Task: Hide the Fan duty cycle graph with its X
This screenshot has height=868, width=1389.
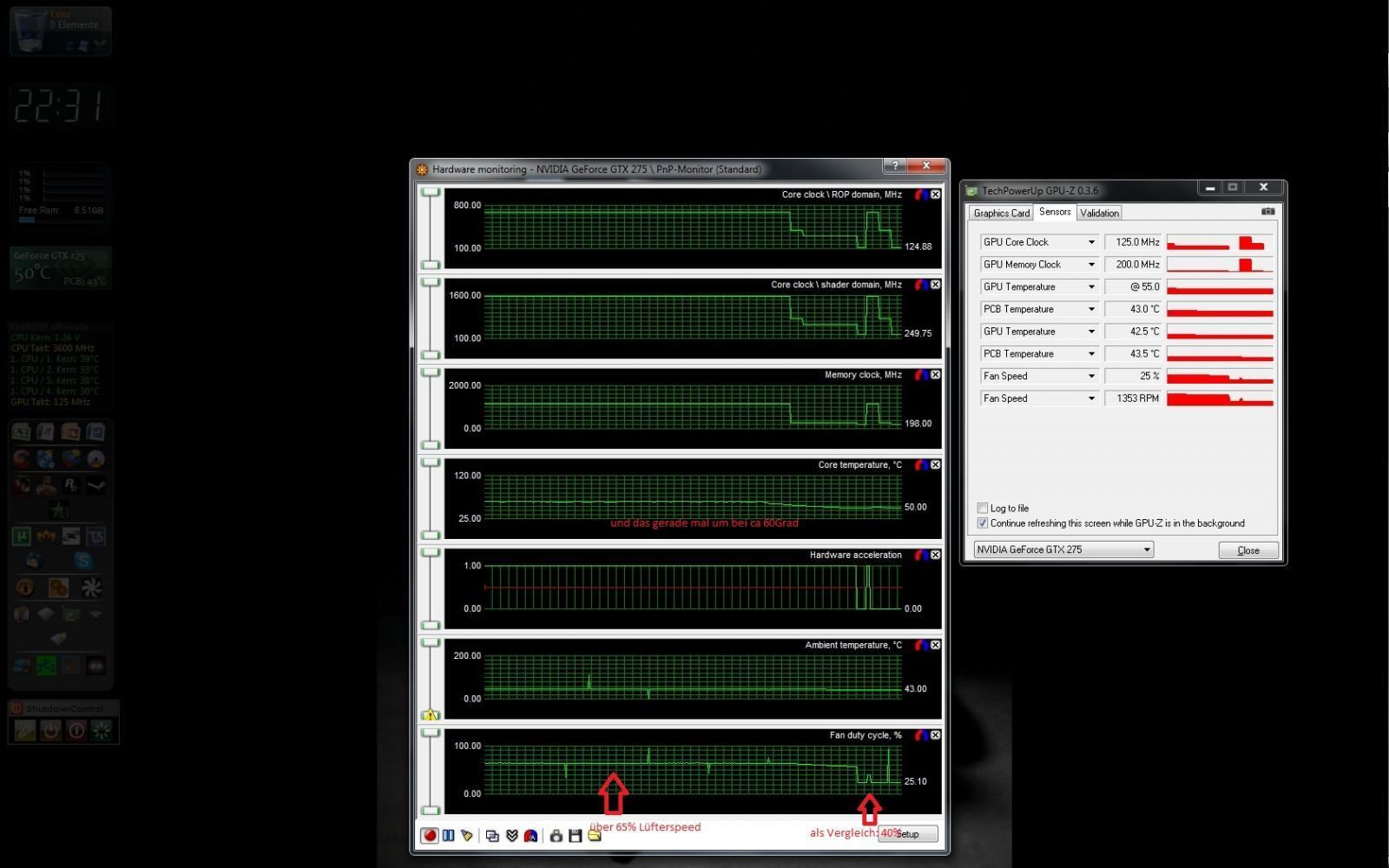Action: pyautogui.click(x=936, y=735)
